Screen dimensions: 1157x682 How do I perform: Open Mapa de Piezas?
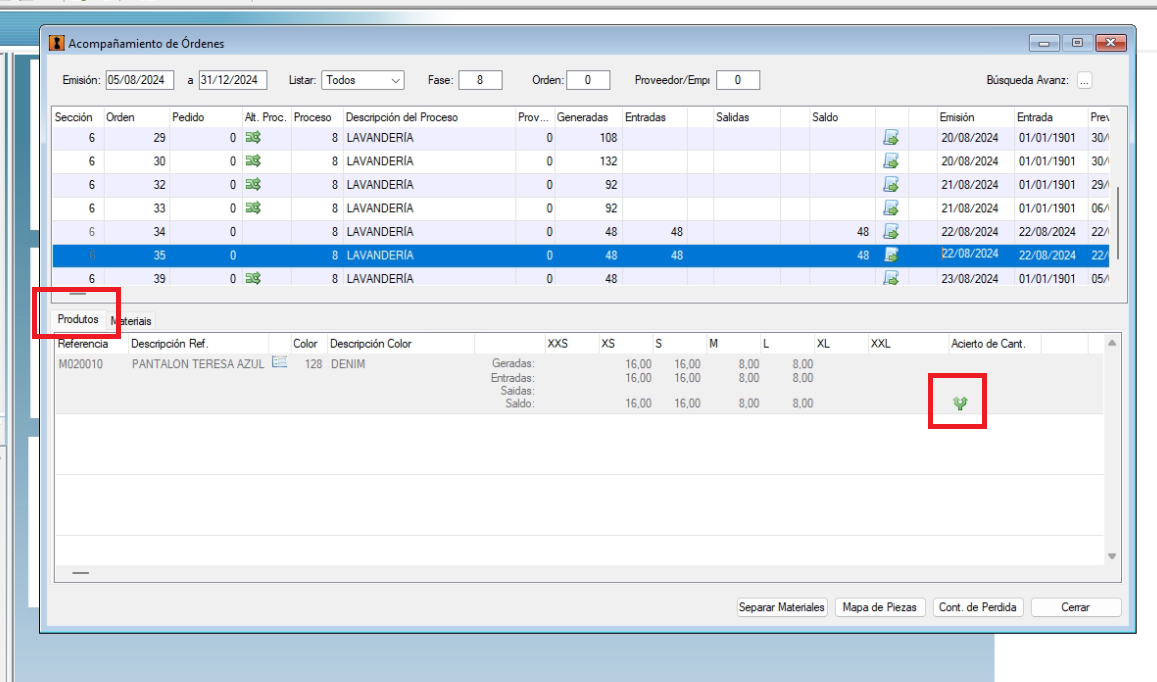tap(880, 607)
